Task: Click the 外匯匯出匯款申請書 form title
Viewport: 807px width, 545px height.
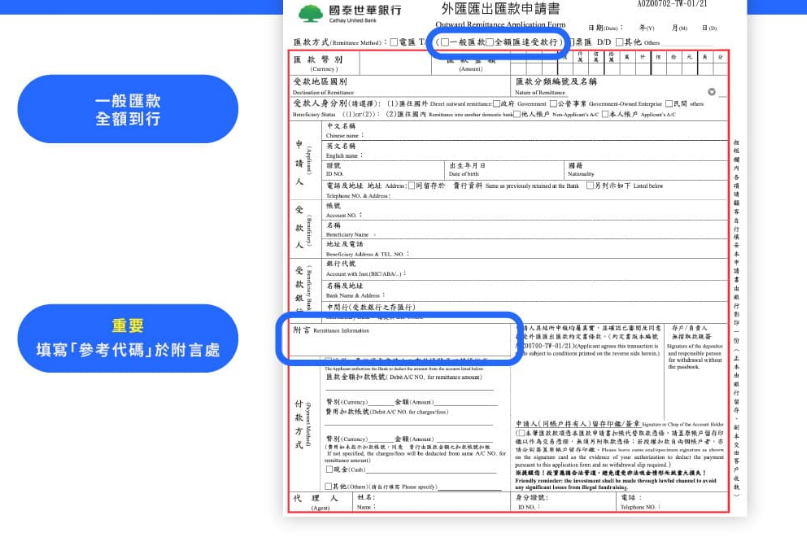Action: [x=501, y=9]
